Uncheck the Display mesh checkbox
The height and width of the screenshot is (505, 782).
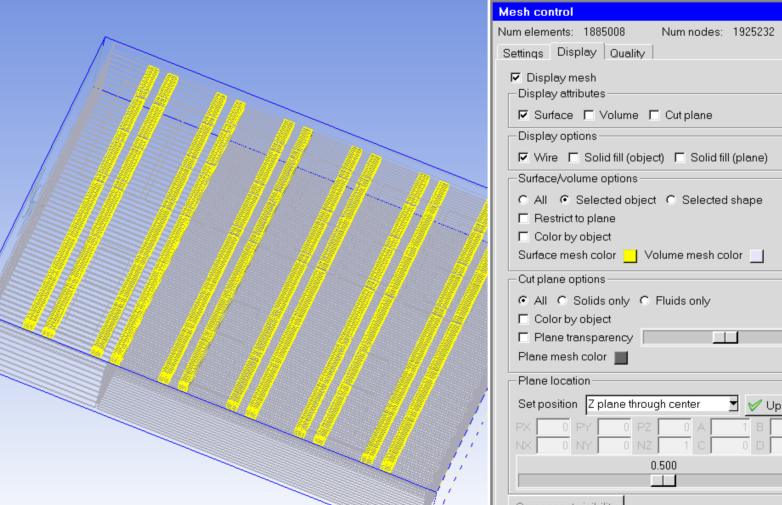click(516, 78)
